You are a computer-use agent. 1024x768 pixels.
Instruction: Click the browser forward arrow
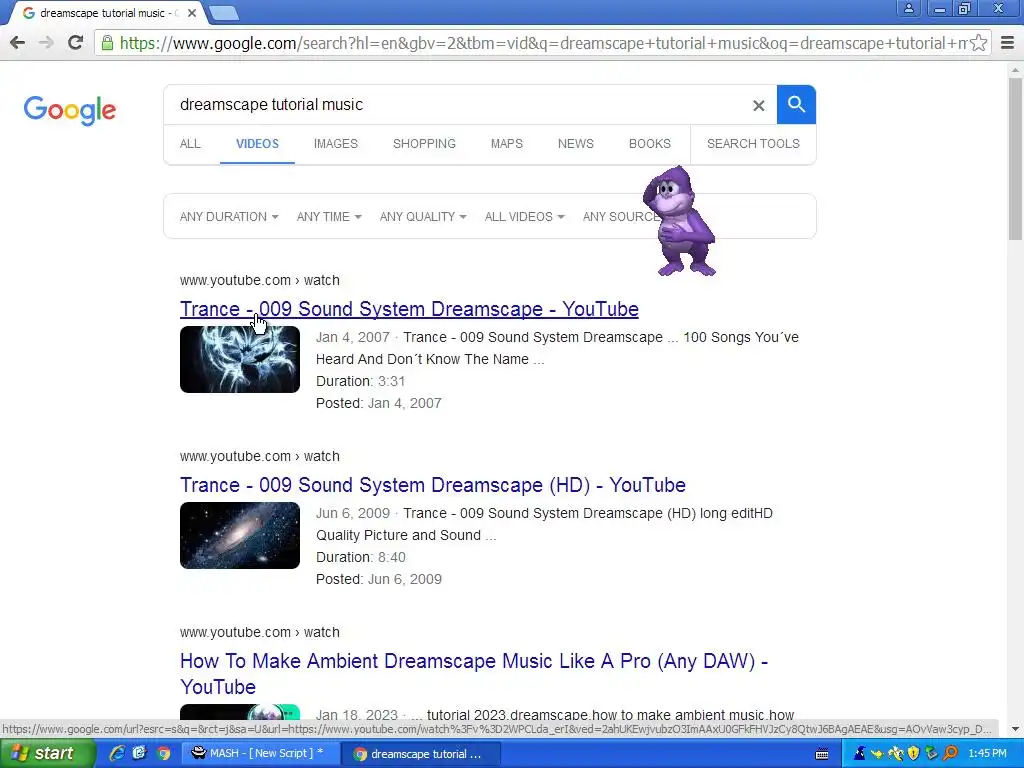click(46, 43)
